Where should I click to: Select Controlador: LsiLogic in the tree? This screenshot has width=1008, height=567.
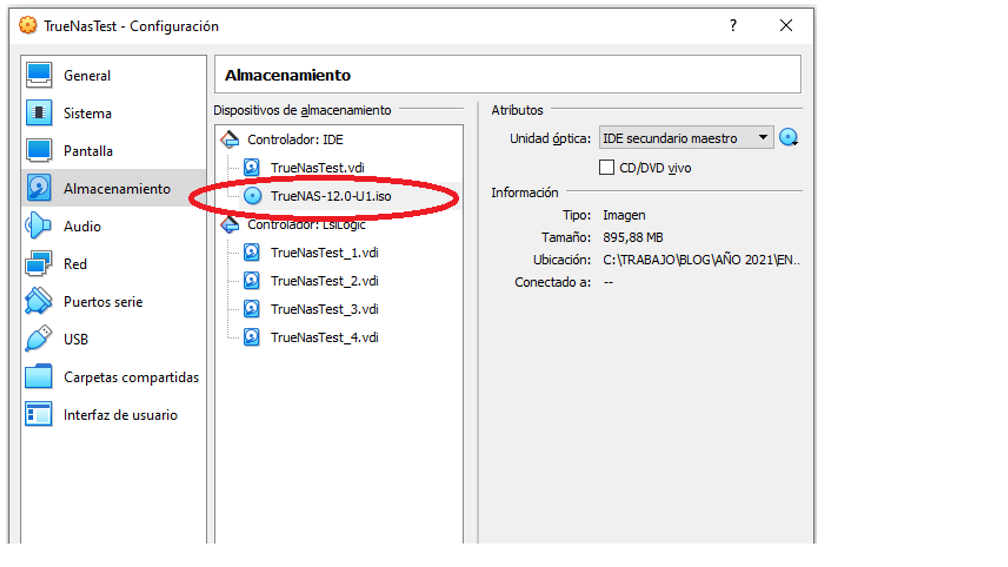[x=307, y=225]
